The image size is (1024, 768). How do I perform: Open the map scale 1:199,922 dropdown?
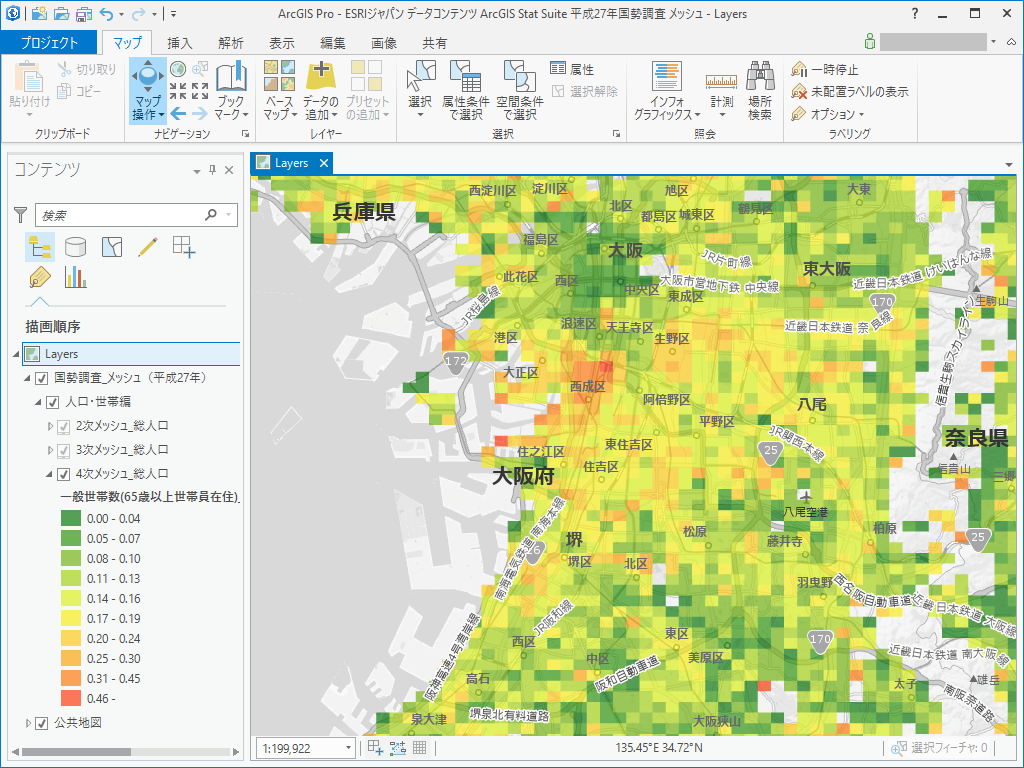(x=348, y=748)
